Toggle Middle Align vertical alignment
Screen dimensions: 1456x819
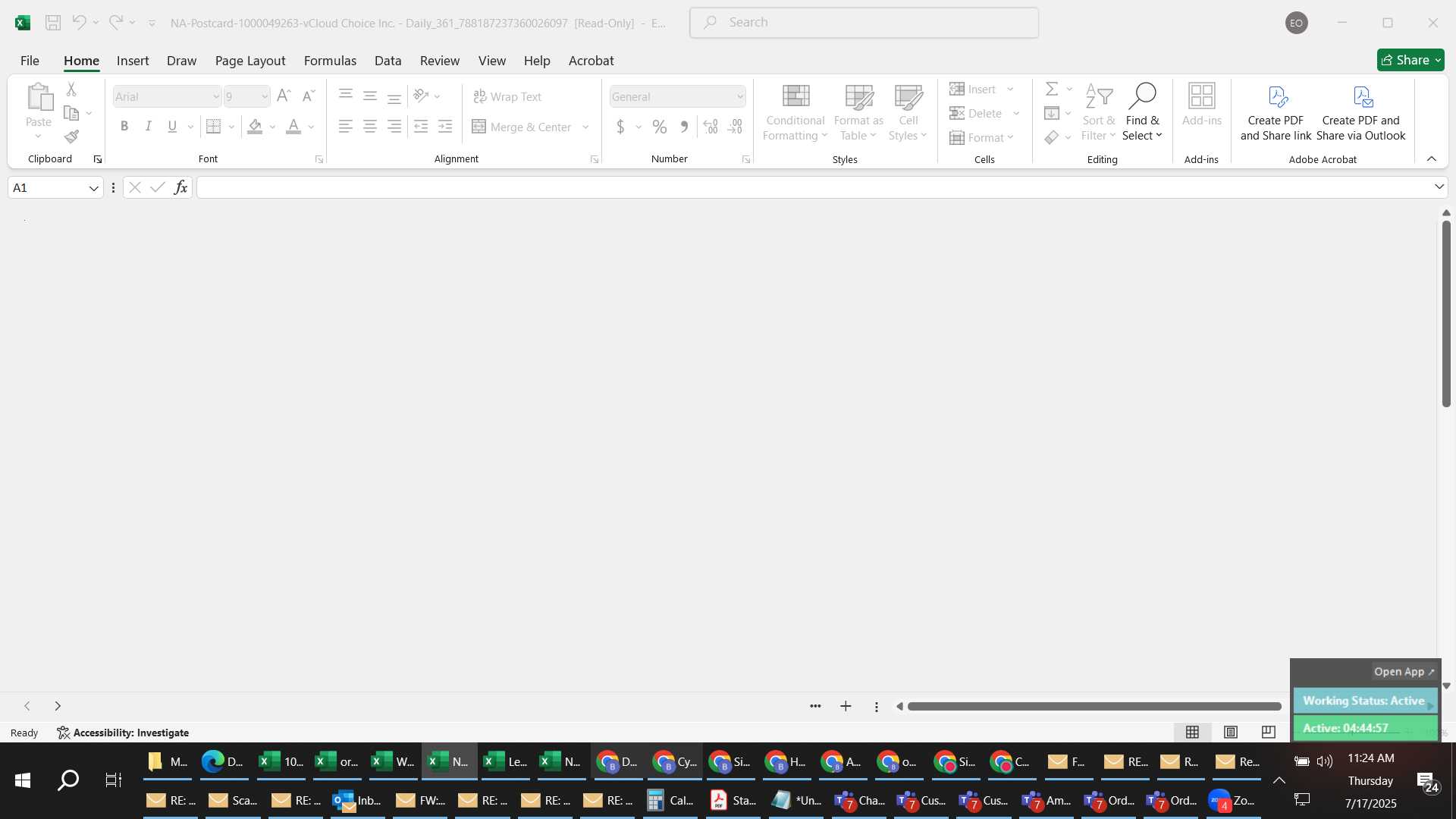(370, 96)
